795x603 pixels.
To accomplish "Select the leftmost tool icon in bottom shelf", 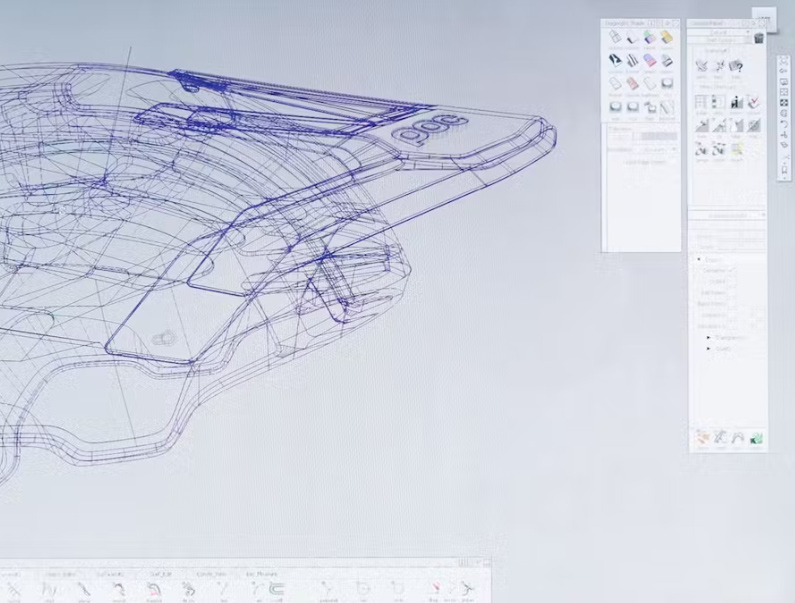I will (14, 590).
